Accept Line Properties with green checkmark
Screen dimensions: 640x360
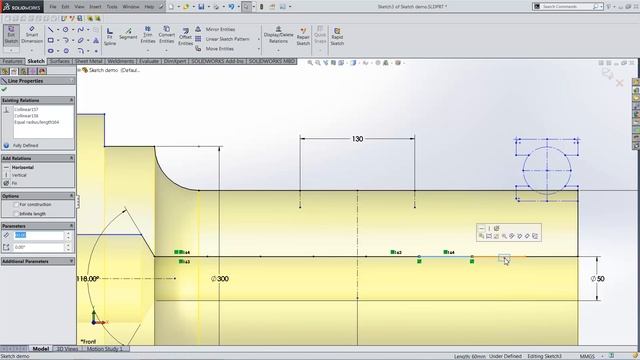point(4,89)
